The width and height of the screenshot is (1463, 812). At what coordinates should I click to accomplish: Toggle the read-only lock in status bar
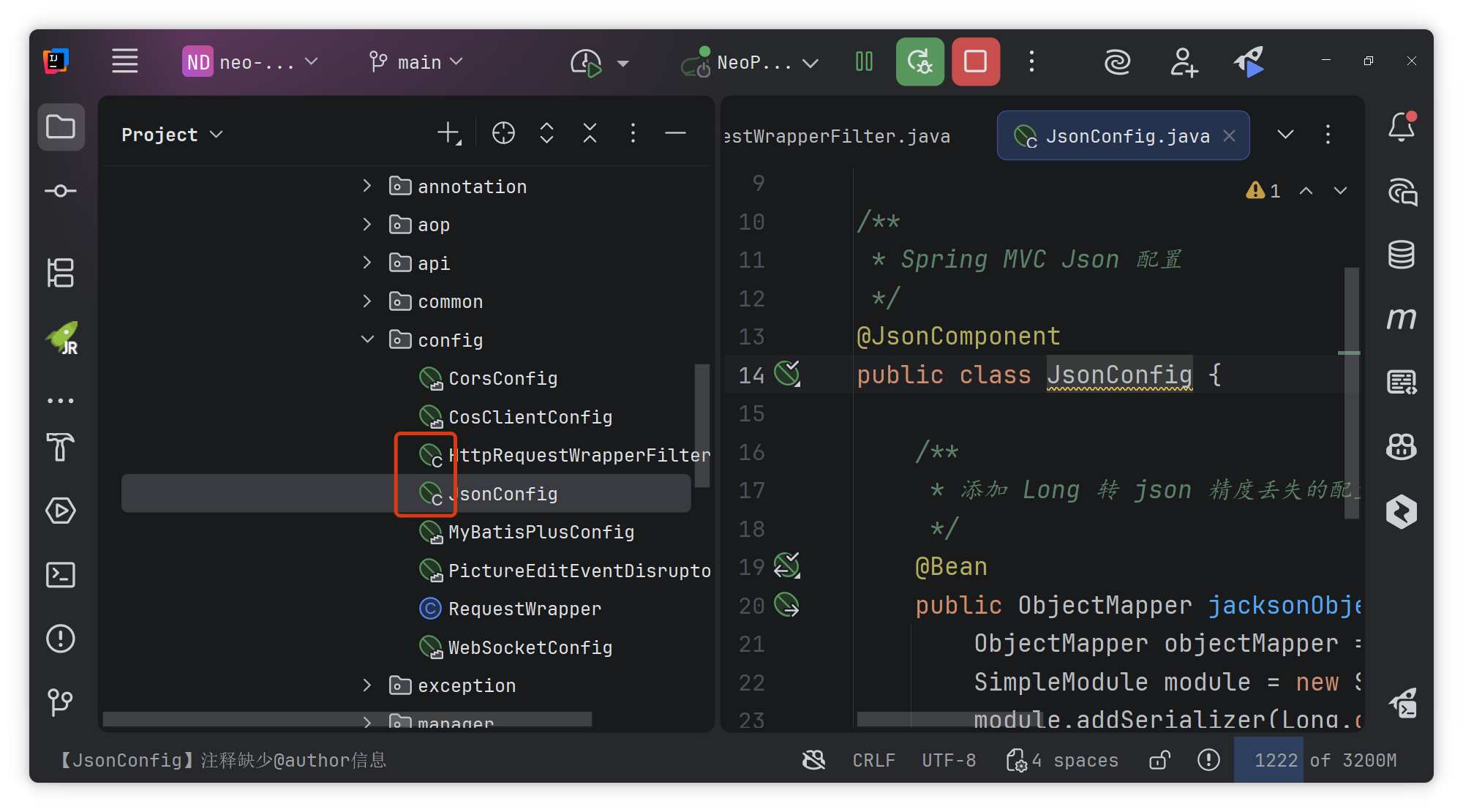(x=1159, y=761)
